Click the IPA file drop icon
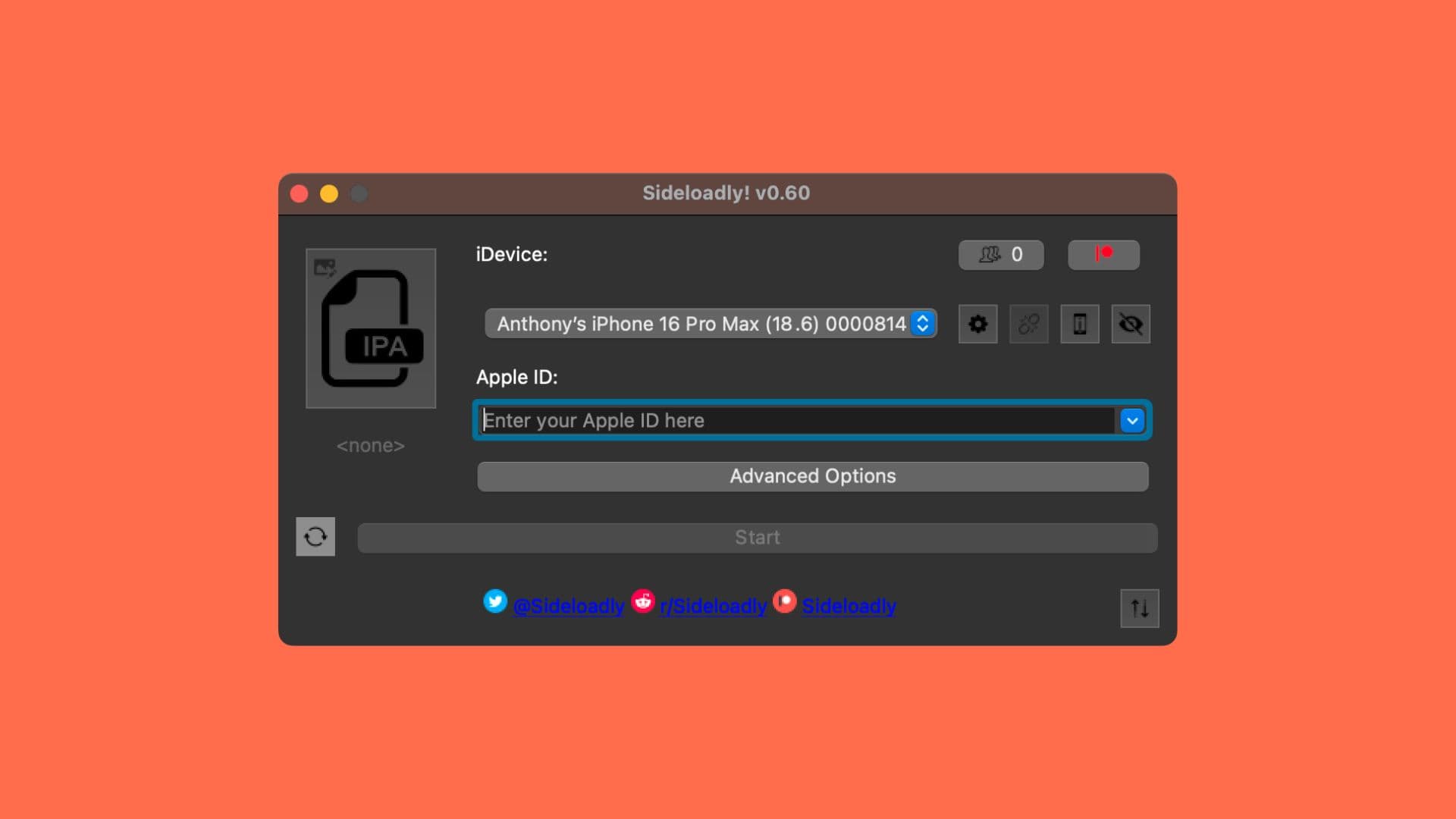Image resolution: width=1456 pixels, height=819 pixels. [x=371, y=328]
